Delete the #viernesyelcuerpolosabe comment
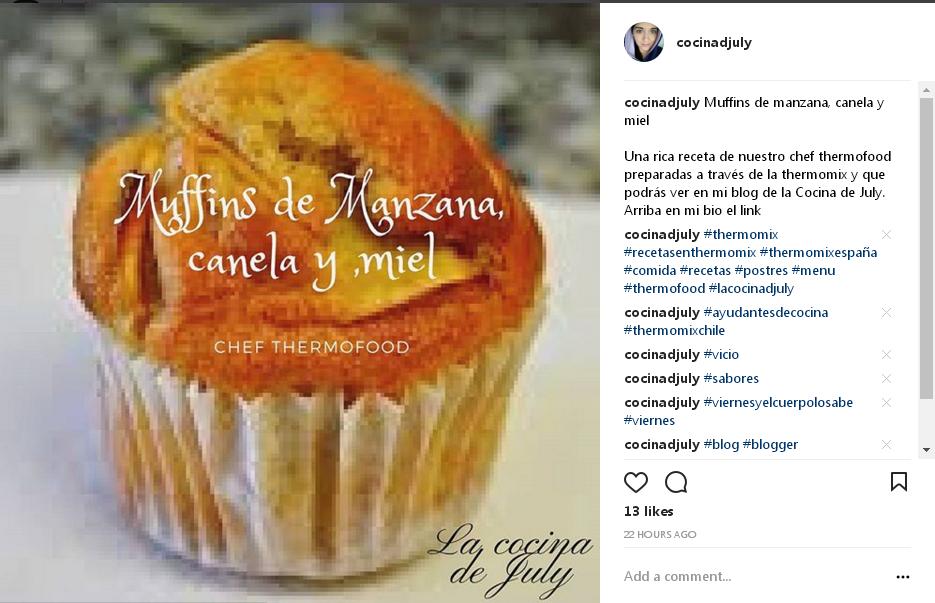Viewport: 935px width, 603px height. (886, 403)
